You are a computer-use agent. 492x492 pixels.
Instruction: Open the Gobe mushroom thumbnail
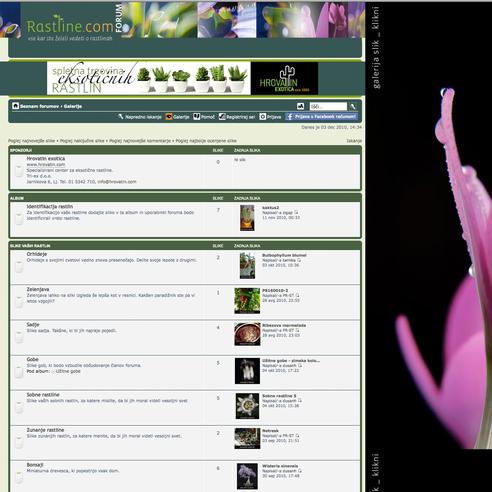pyautogui.click(x=247, y=371)
